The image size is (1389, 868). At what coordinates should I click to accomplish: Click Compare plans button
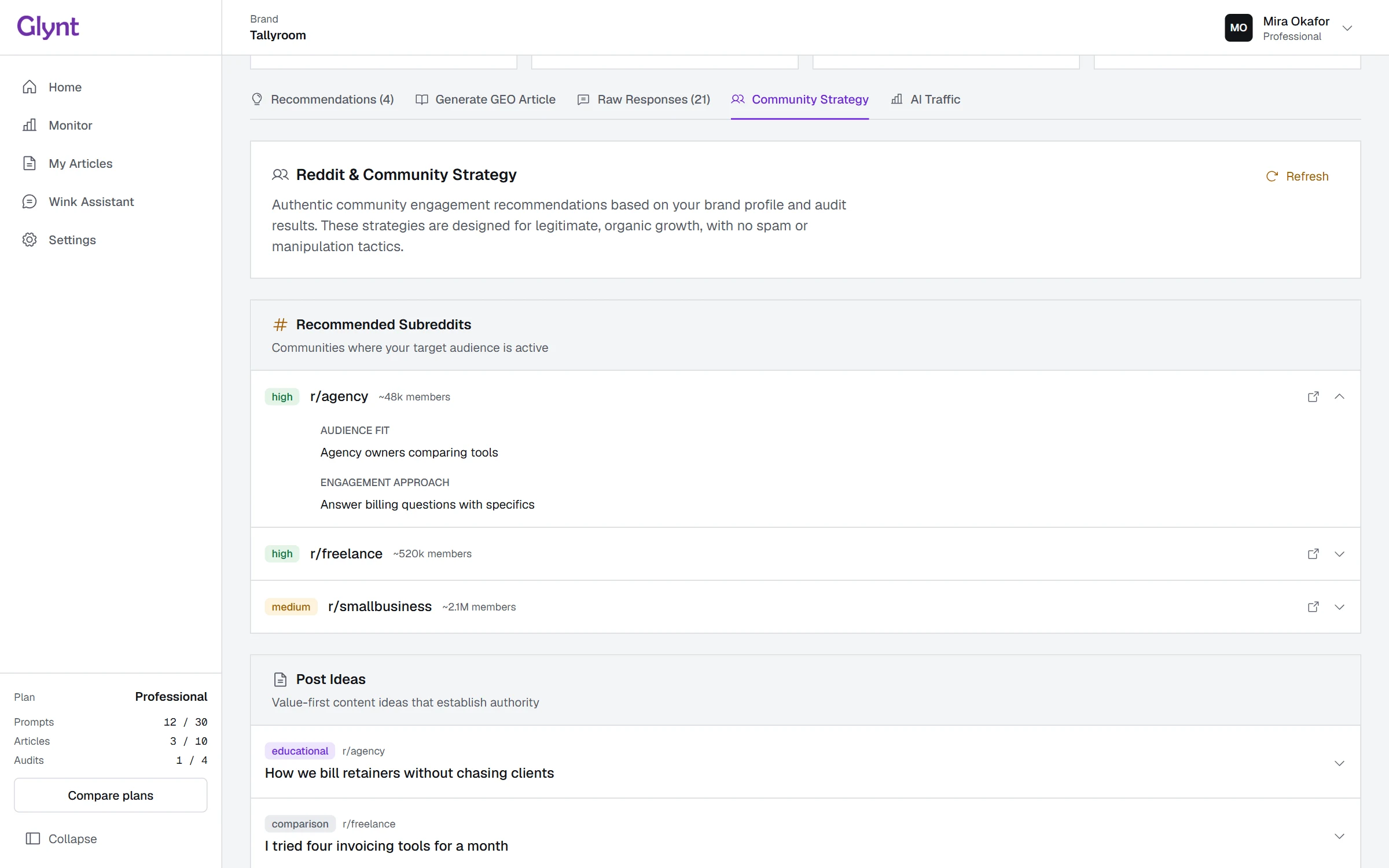(x=111, y=795)
